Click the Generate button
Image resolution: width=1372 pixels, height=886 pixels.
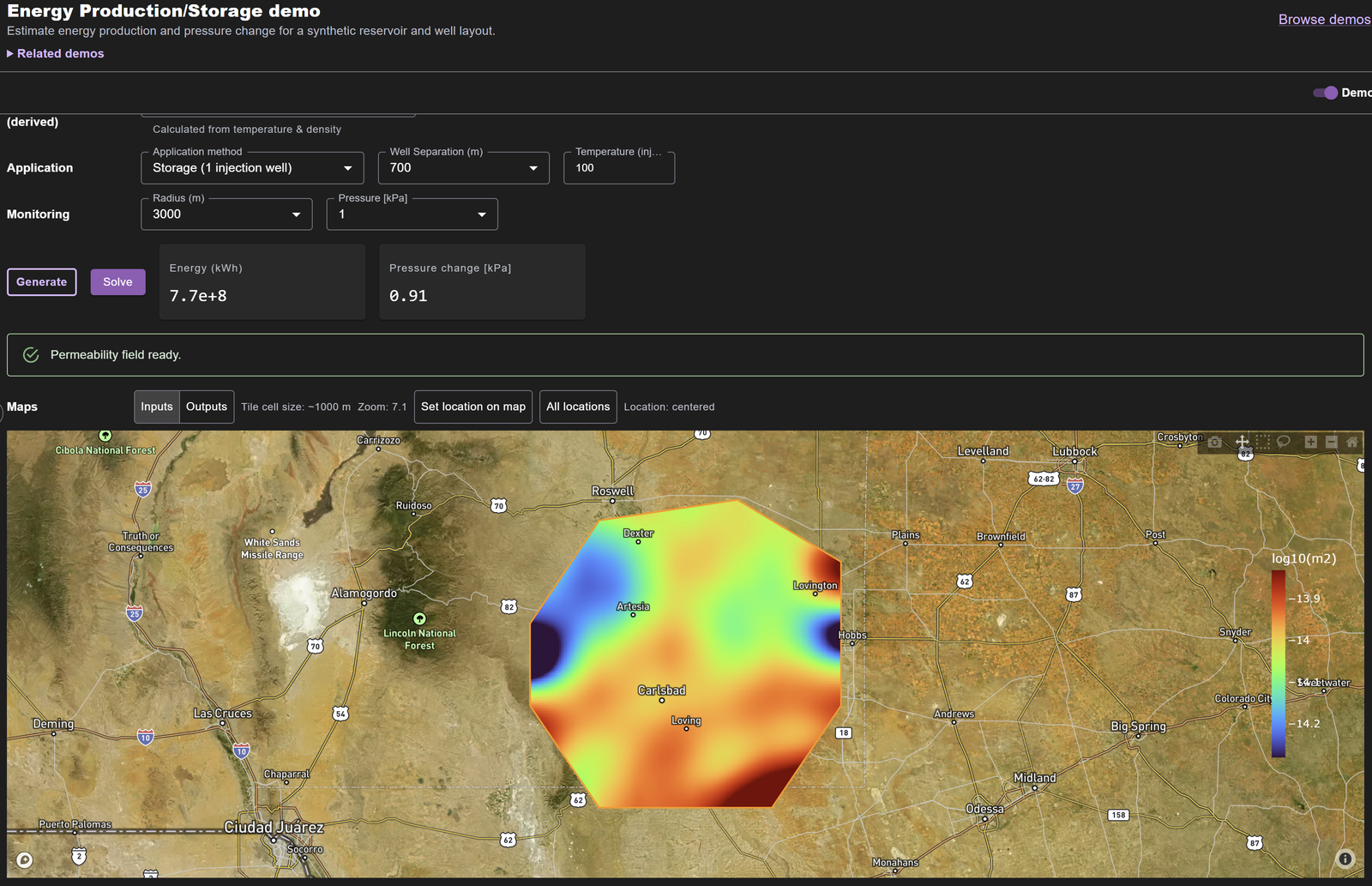click(42, 282)
